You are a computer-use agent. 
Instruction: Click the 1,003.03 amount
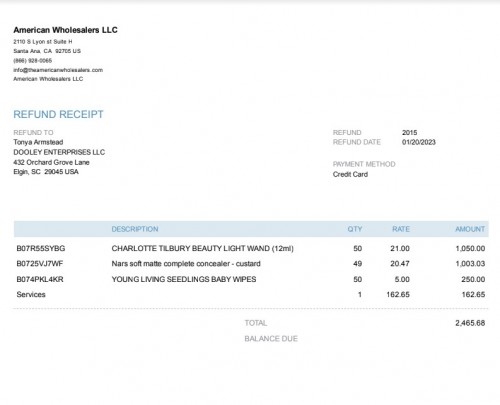pos(470,264)
